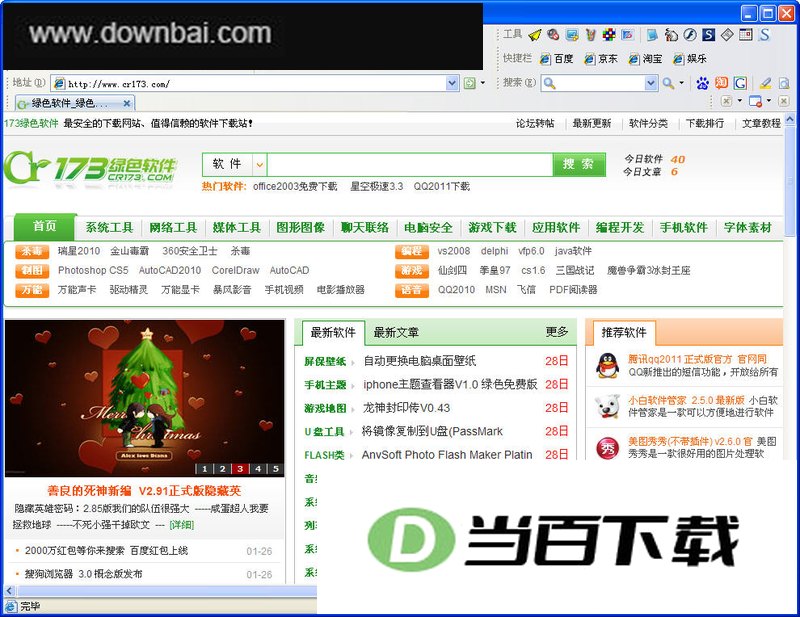Open the 论坛转帖 top link
Viewport: 800px width, 617px height.
535,124
